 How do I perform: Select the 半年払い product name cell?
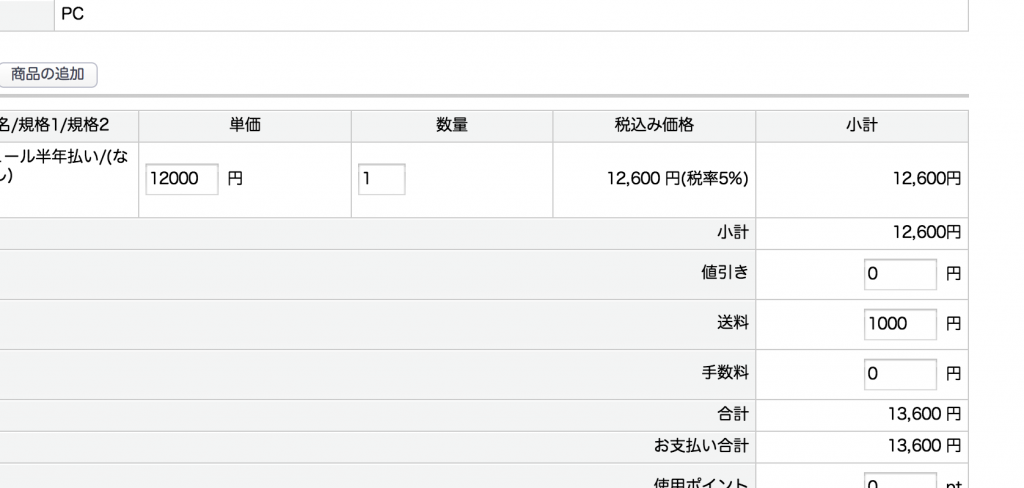tap(66, 166)
